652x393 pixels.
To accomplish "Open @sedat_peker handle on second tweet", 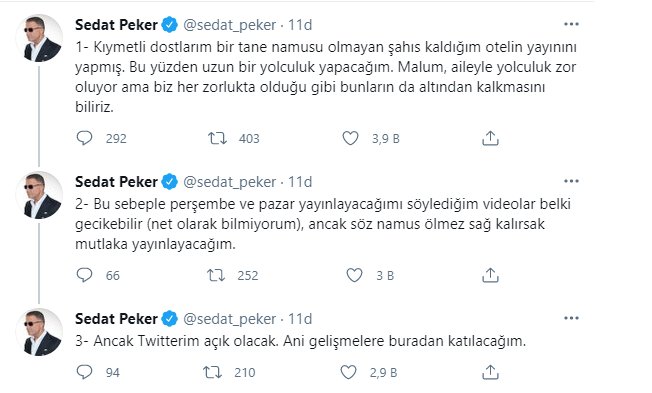I will [230, 182].
